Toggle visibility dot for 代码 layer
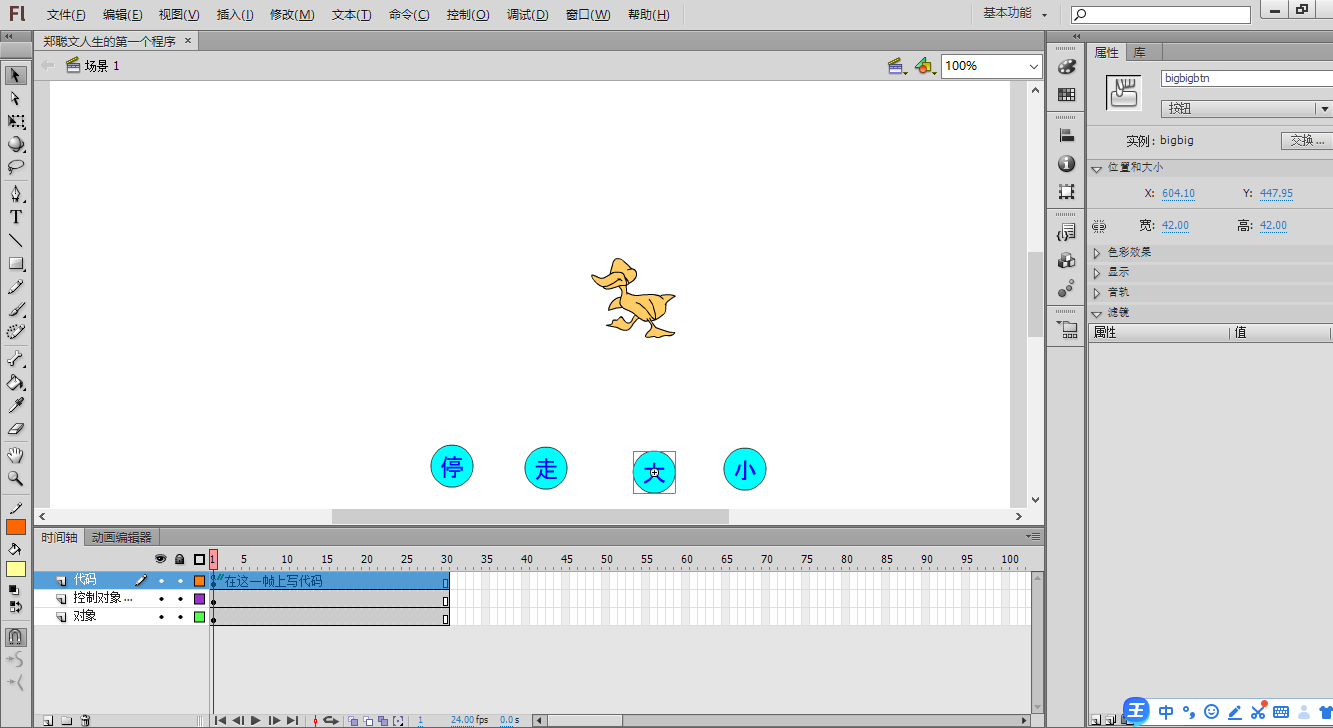Viewport: 1333px width, 728px height. [x=161, y=580]
